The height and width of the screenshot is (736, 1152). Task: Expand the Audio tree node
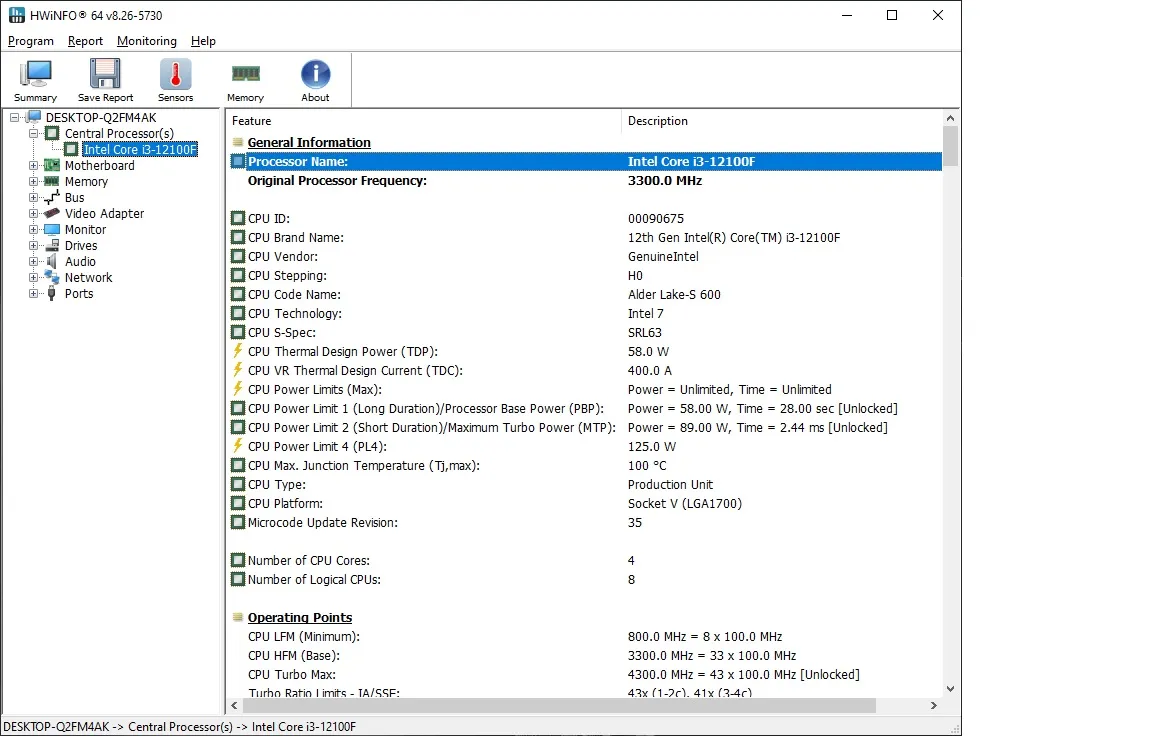point(34,262)
